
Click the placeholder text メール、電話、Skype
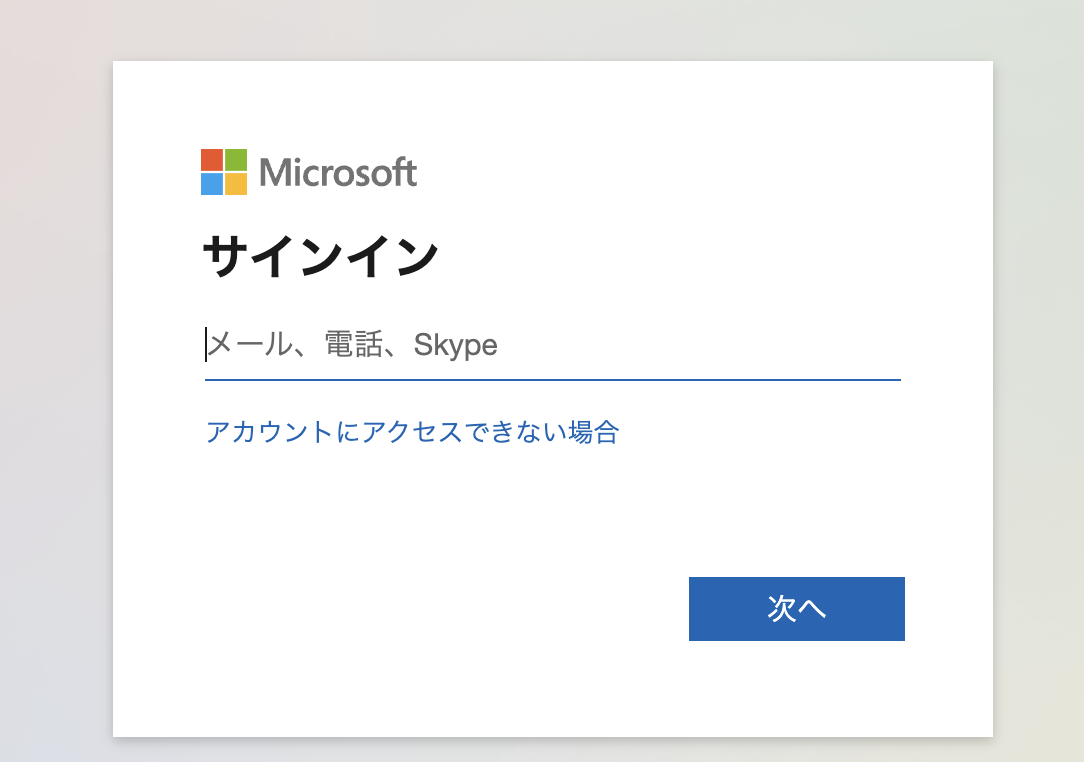[x=352, y=344]
